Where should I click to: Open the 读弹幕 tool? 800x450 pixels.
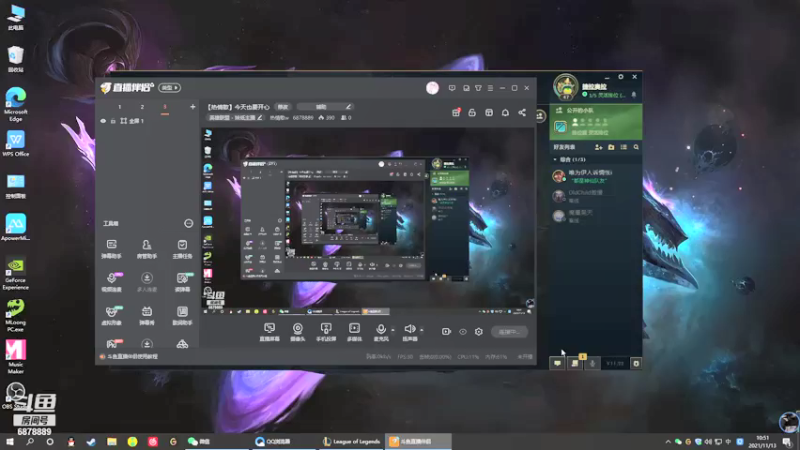point(182,282)
